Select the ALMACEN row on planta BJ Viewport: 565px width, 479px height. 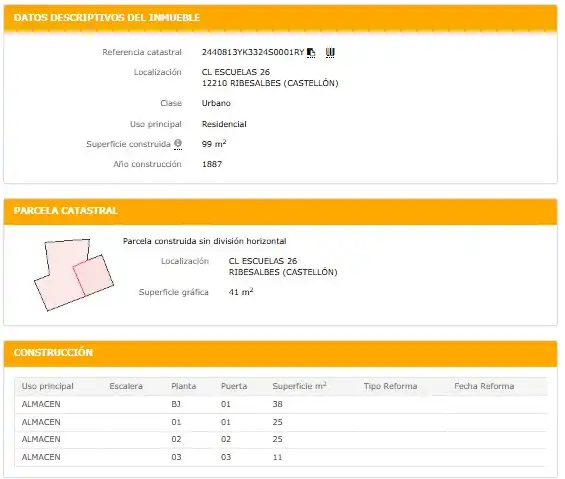click(x=281, y=404)
